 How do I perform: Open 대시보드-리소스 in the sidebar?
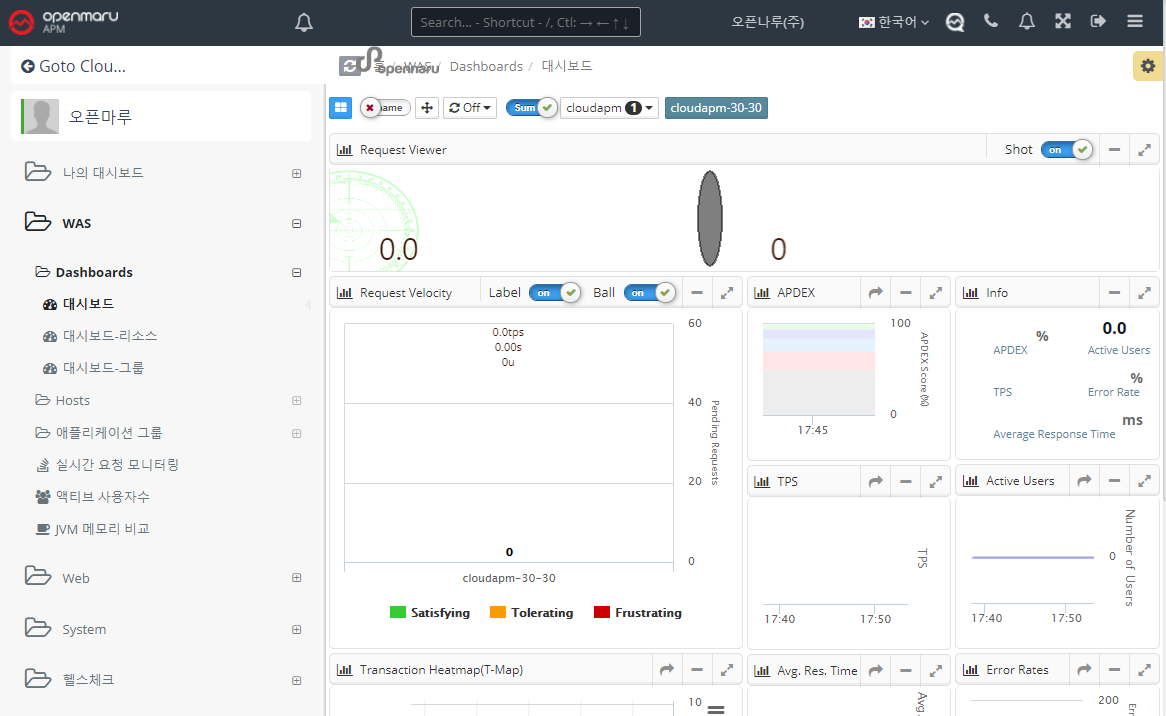(x=110, y=336)
